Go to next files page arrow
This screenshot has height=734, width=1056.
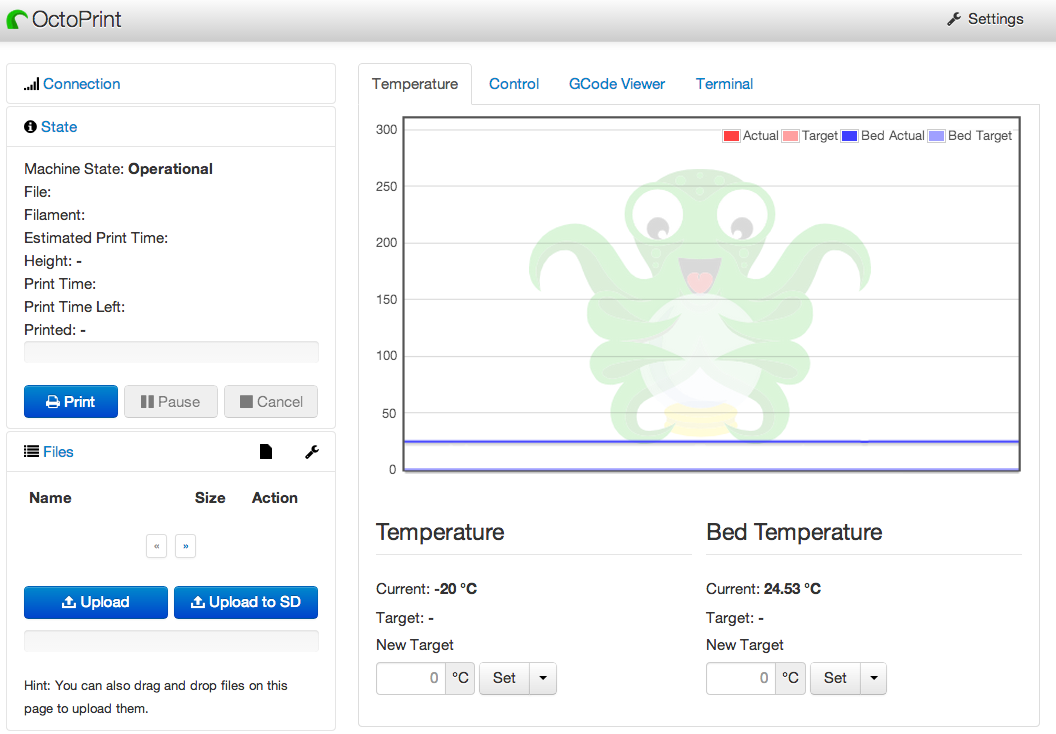coord(185,546)
